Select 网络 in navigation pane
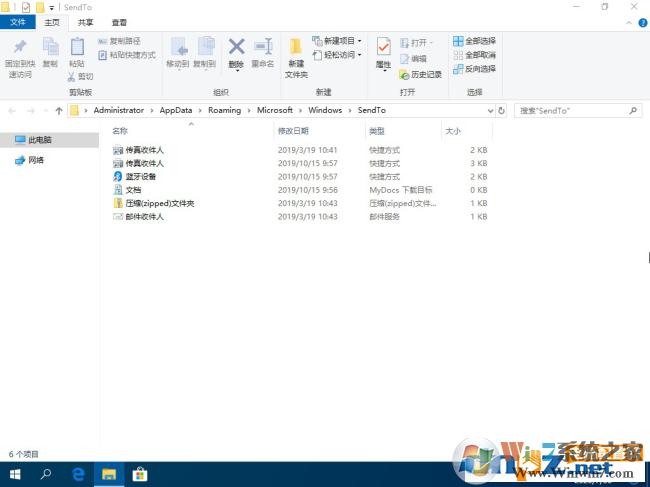 coord(36,160)
